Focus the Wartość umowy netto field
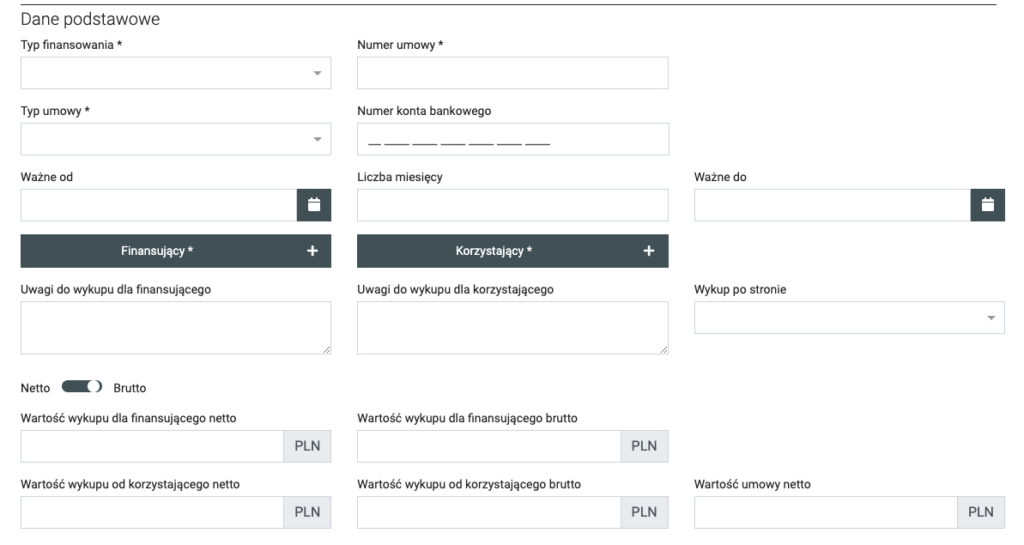The width and height of the screenshot is (1024, 545). coord(826,512)
